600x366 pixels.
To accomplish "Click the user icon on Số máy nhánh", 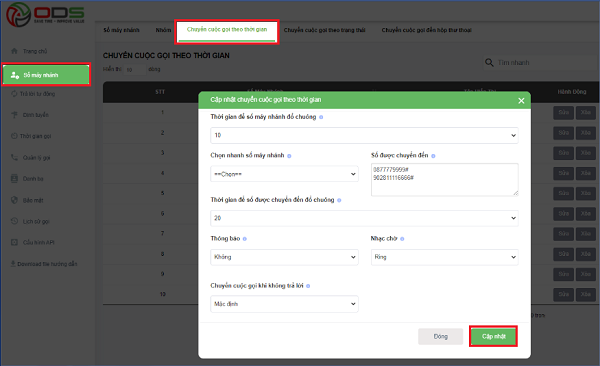I will (x=15, y=75).
